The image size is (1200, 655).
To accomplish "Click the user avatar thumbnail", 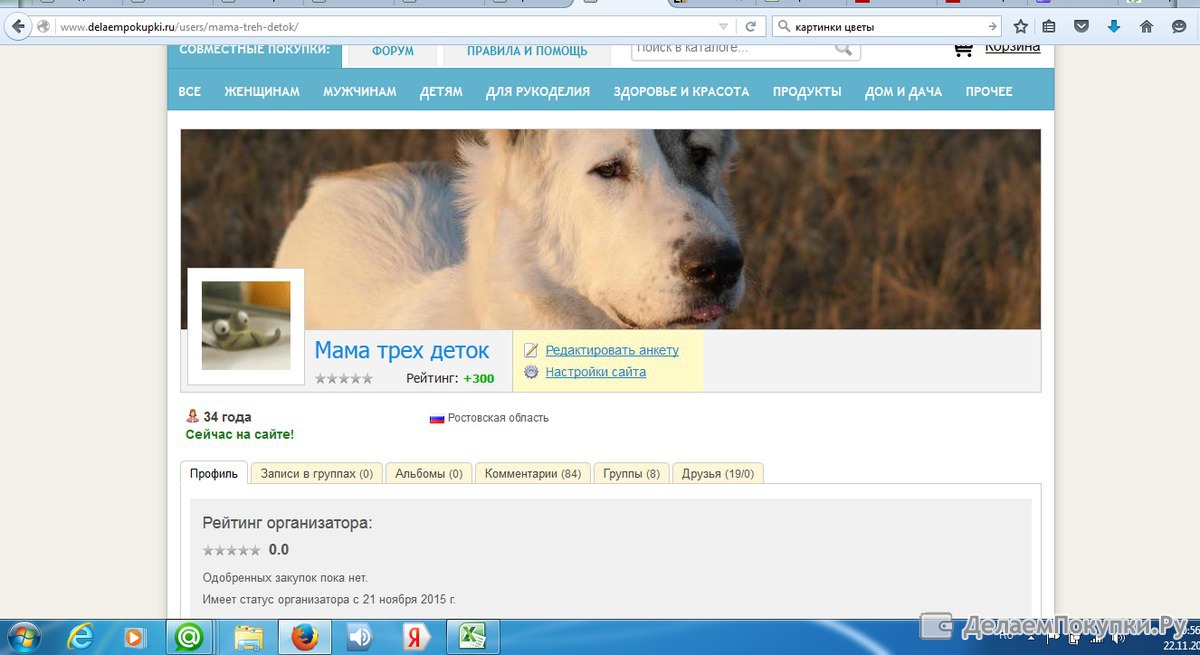I will click(x=246, y=326).
